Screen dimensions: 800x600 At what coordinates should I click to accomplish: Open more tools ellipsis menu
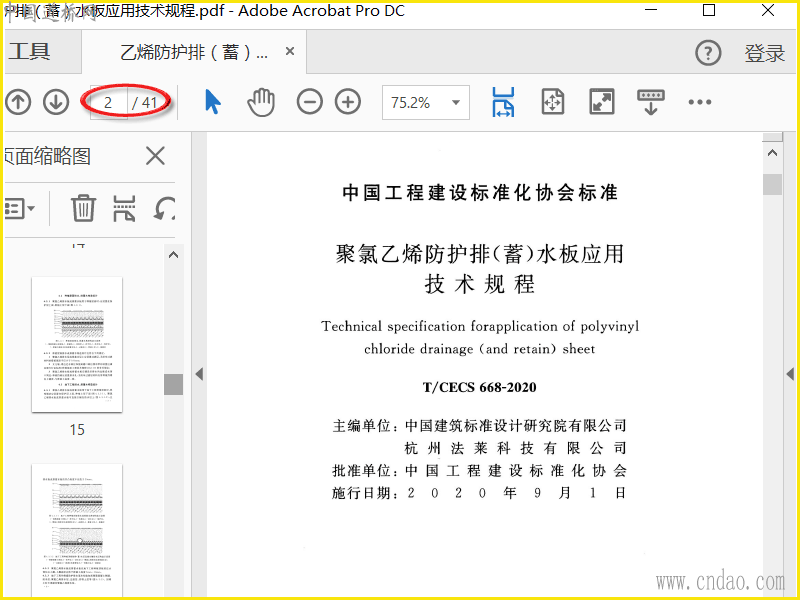(x=699, y=102)
